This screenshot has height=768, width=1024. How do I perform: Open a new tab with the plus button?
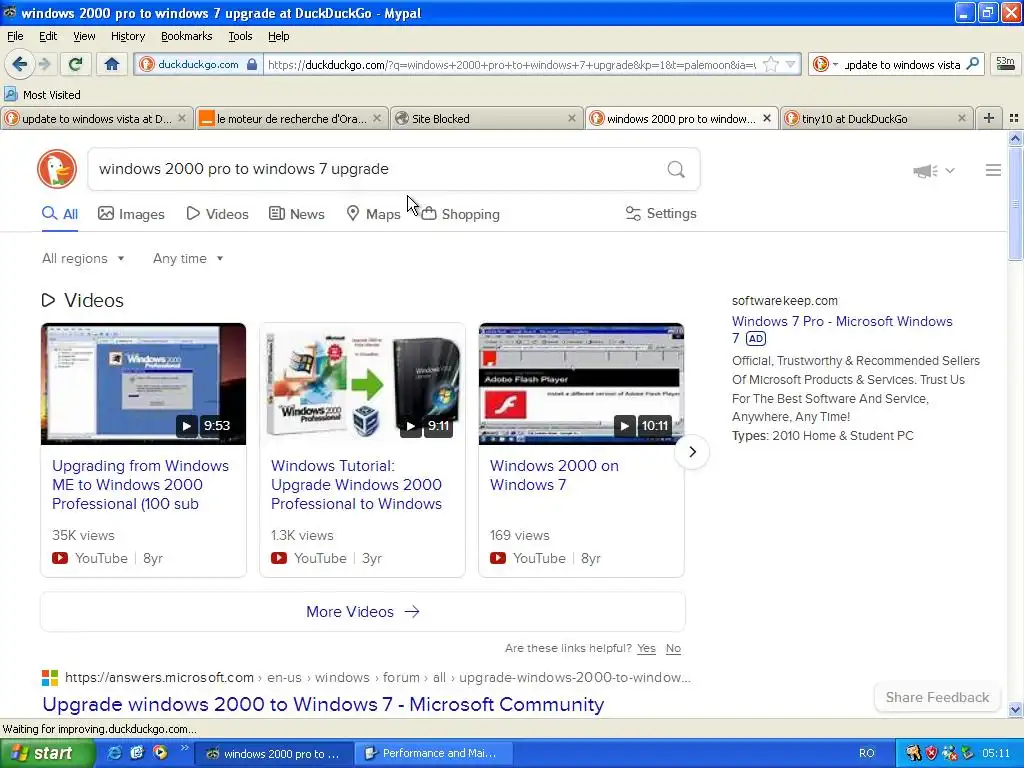coord(989,118)
